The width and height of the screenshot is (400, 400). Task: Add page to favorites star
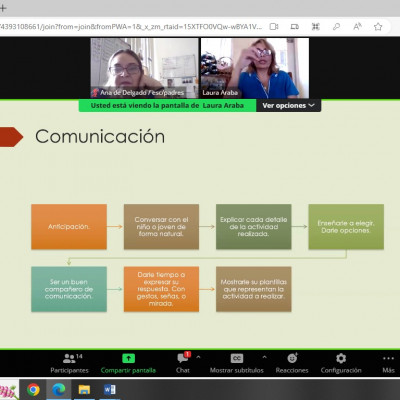pos(378,27)
